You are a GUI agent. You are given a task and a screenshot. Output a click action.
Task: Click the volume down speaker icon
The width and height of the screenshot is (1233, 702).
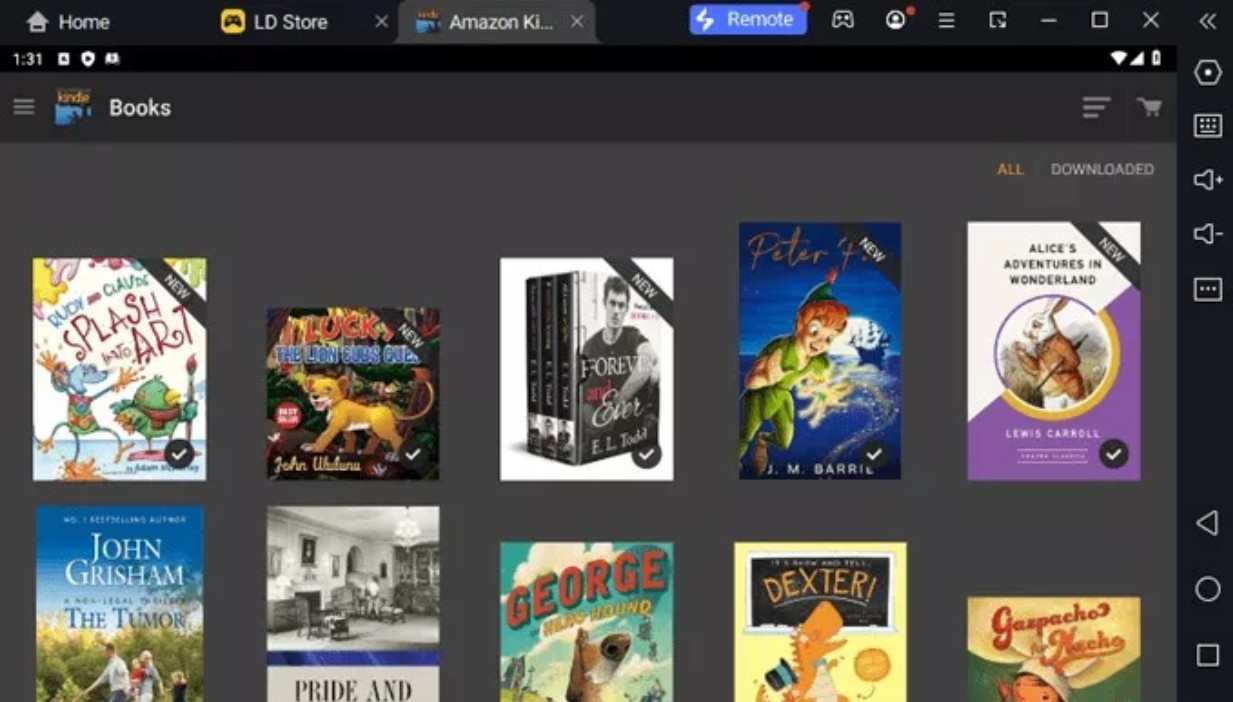click(x=1208, y=234)
